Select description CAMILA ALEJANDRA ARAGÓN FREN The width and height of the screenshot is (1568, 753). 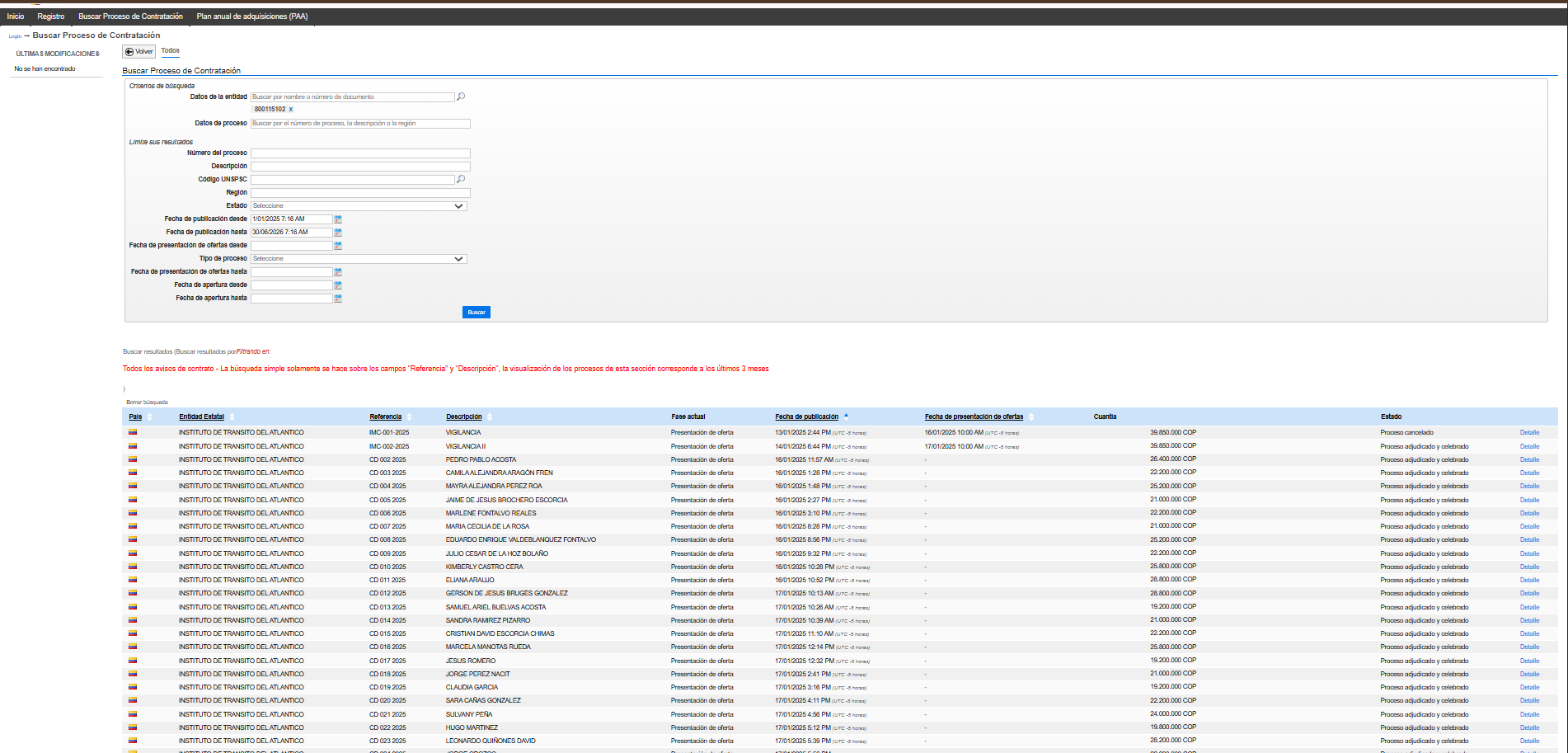500,473
